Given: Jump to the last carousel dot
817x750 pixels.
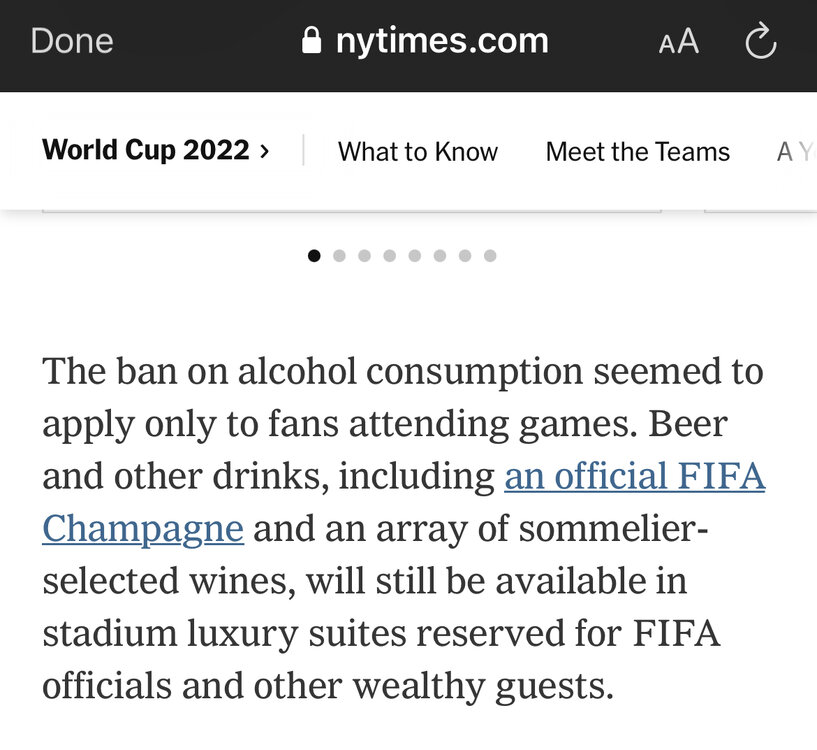Looking at the screenshot, I should [490, 256].
